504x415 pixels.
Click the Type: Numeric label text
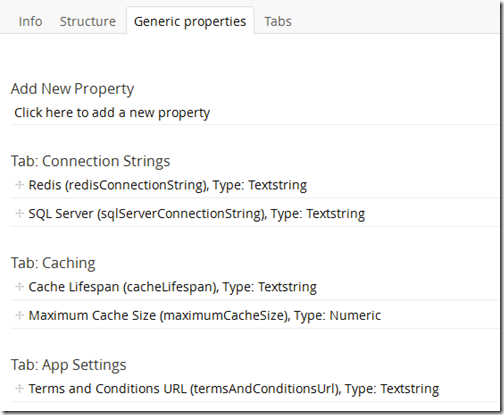337,316
